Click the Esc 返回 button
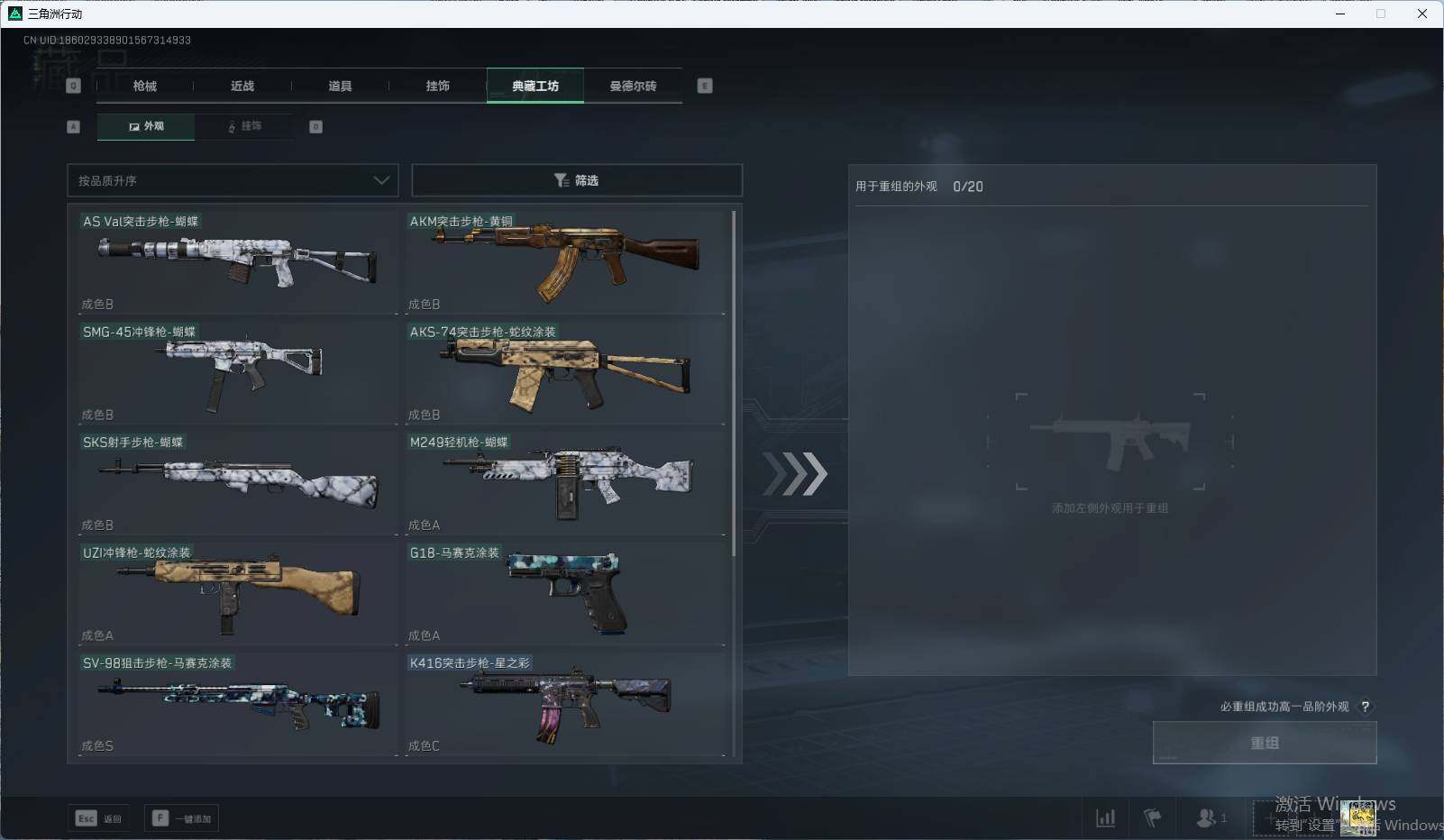The width and height of the screenshot is (1444, 840). [98, 818]
